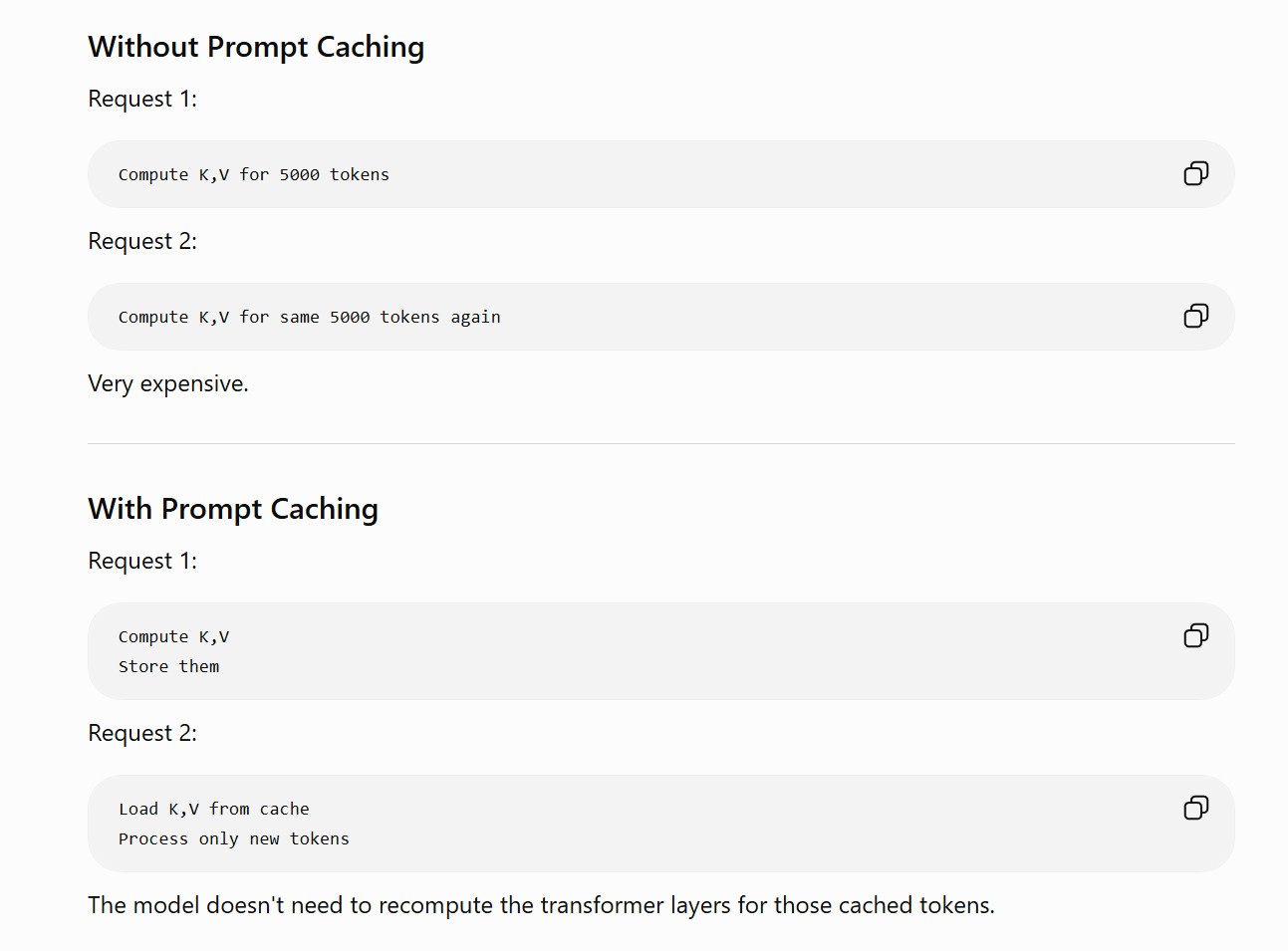Click 'Request 1:' under With Prompt Caching

pyautogui.click(x=142, y=561)
